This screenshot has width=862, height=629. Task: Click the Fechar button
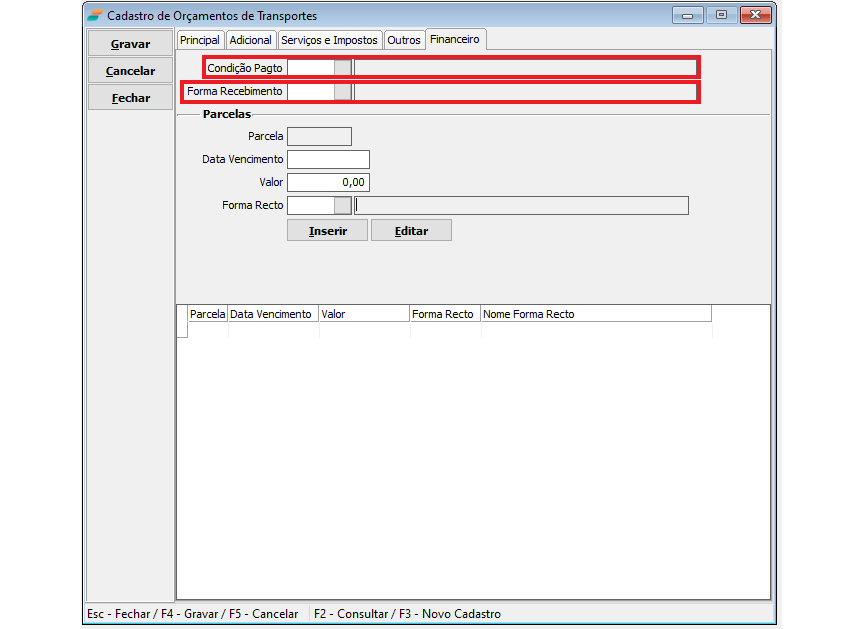(130, 98)
